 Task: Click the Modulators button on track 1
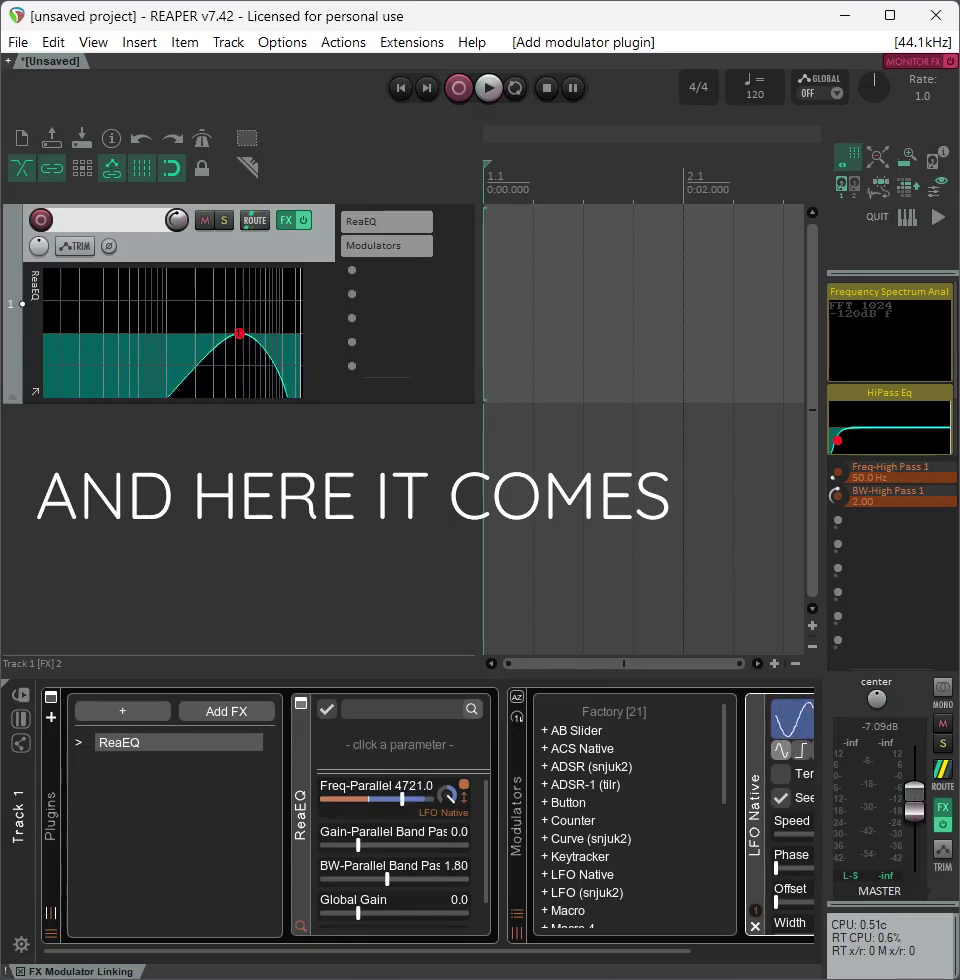(x=386, y=246)
